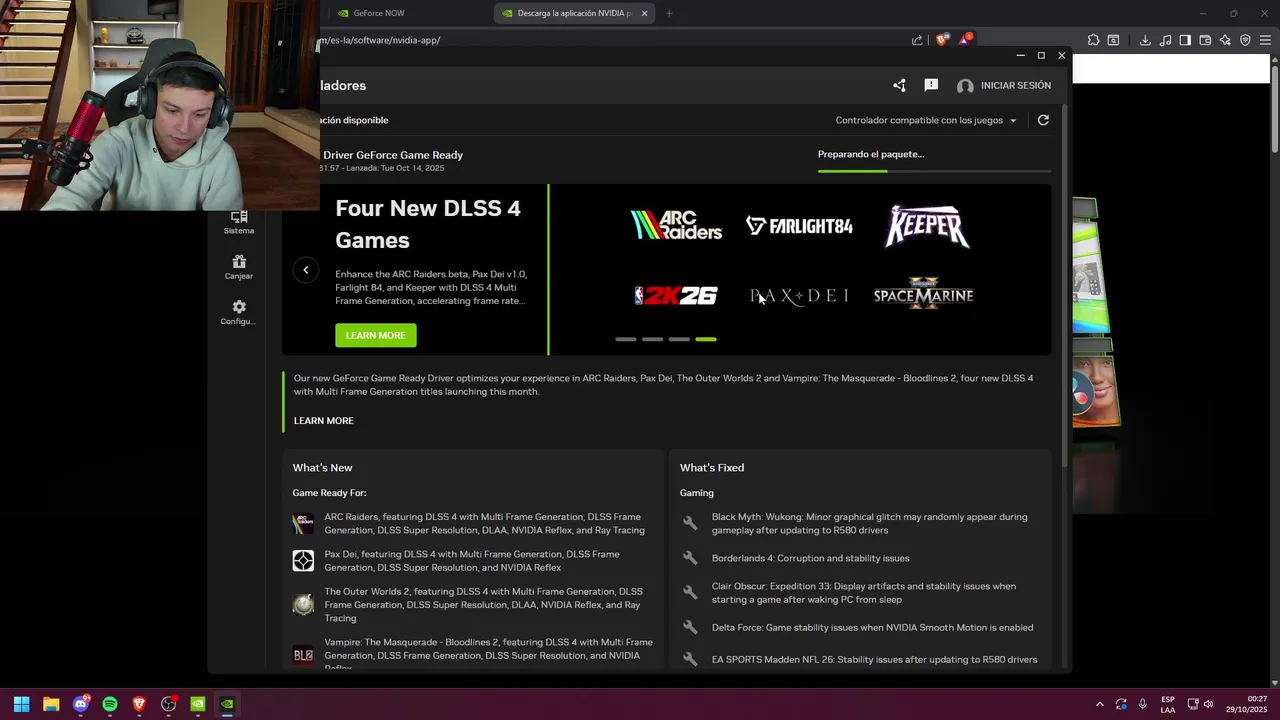1280x720 pixels.
Task: Jump to the second banner carousel indicator
Action: pyautogui.click(x=652, y=339)
